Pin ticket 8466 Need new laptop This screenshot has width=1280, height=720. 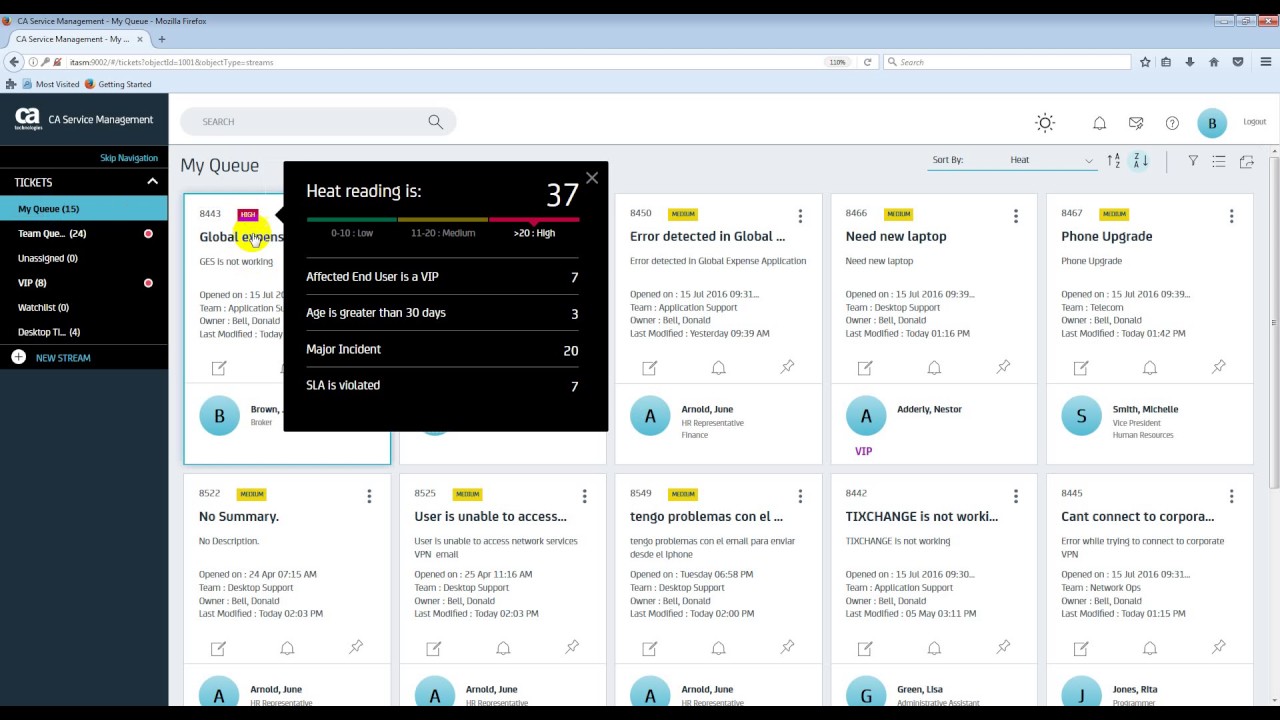[1003, 367]
